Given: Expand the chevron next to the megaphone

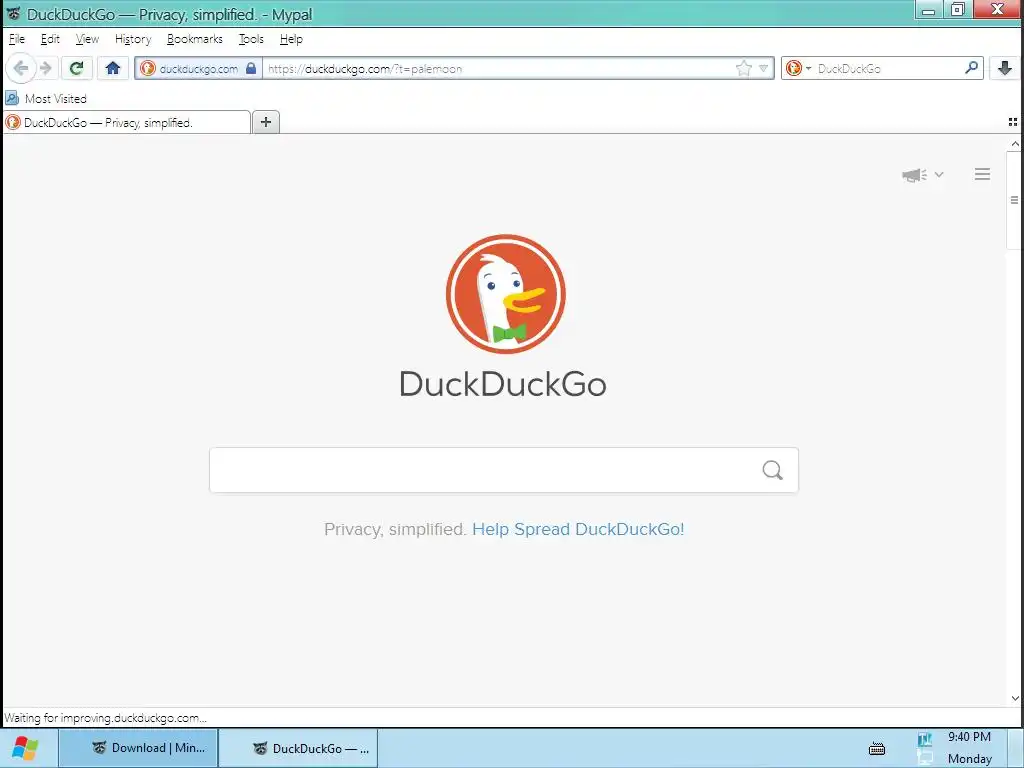Looking at the screenshot, I should (x=939, y=174).
